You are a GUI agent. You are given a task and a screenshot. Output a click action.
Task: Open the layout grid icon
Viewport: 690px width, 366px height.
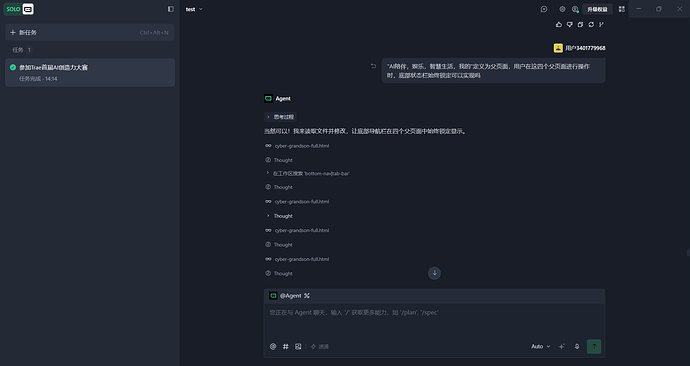(x=621, y=9)
